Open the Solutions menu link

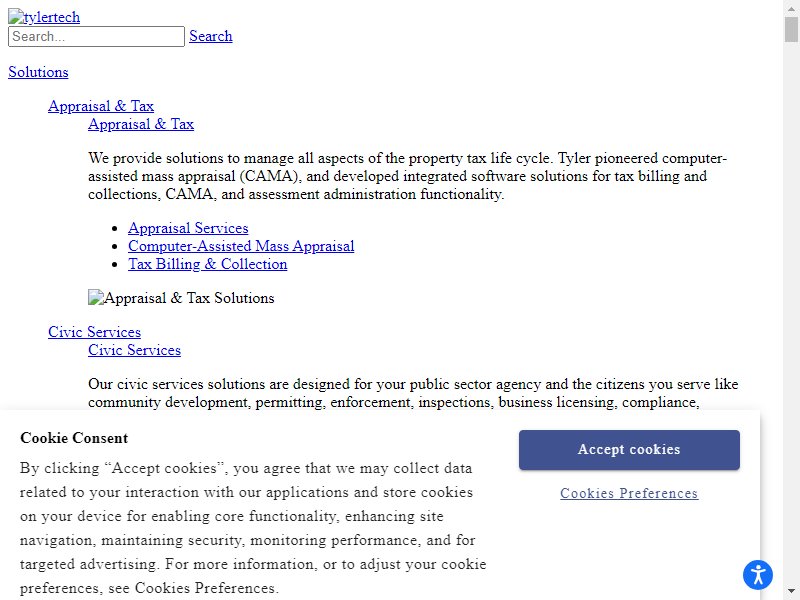point(38,72)
